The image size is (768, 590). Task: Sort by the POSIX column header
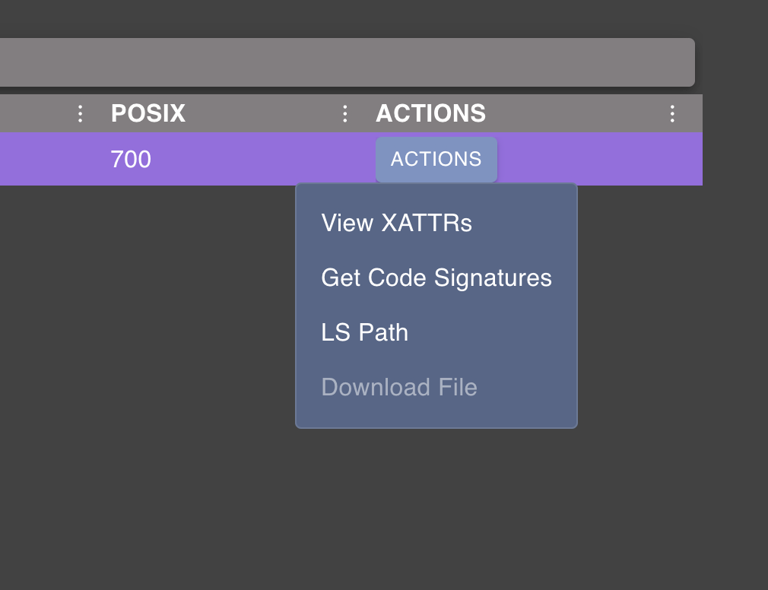[148, 114]
